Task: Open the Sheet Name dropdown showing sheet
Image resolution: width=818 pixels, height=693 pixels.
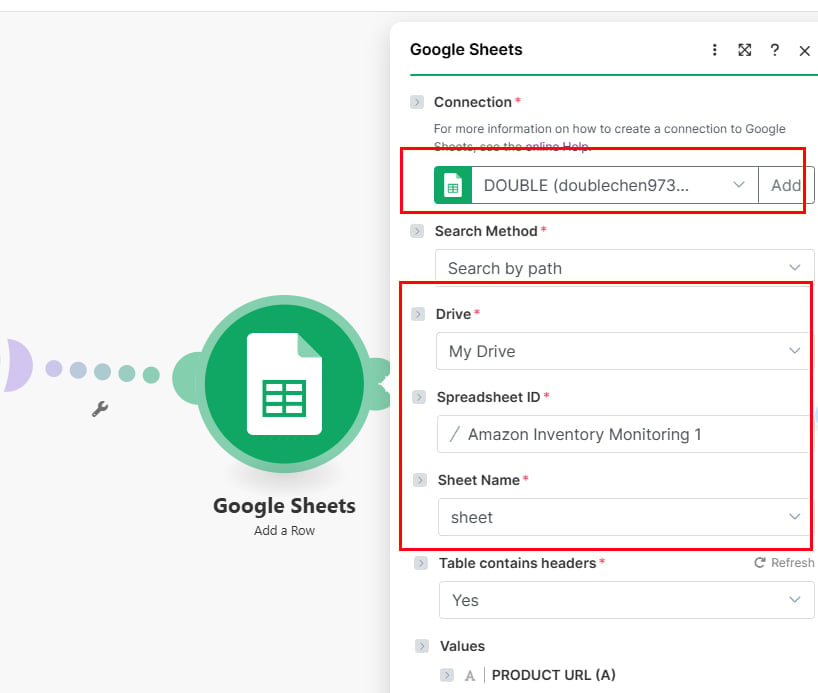Action: (x=624, y=517)
